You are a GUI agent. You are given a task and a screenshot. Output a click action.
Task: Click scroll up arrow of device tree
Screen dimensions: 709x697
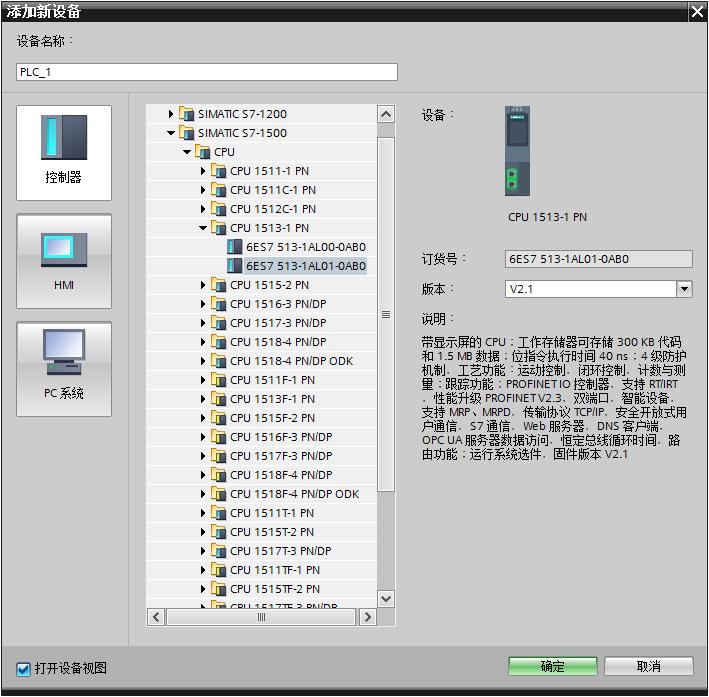tap(386, 114)
